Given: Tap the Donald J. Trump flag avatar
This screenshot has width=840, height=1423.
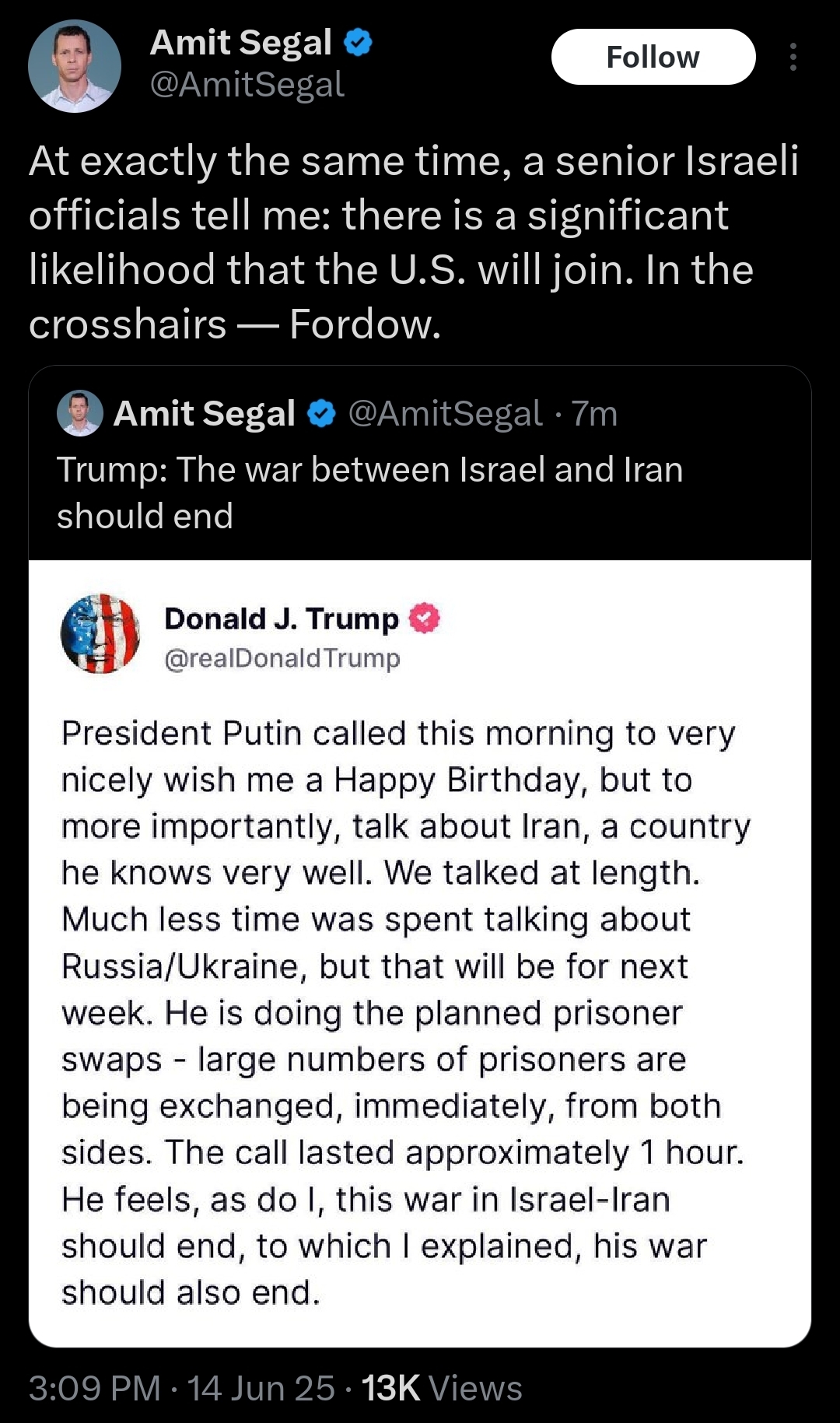Looking at the screenshot, I should point(100,633).
